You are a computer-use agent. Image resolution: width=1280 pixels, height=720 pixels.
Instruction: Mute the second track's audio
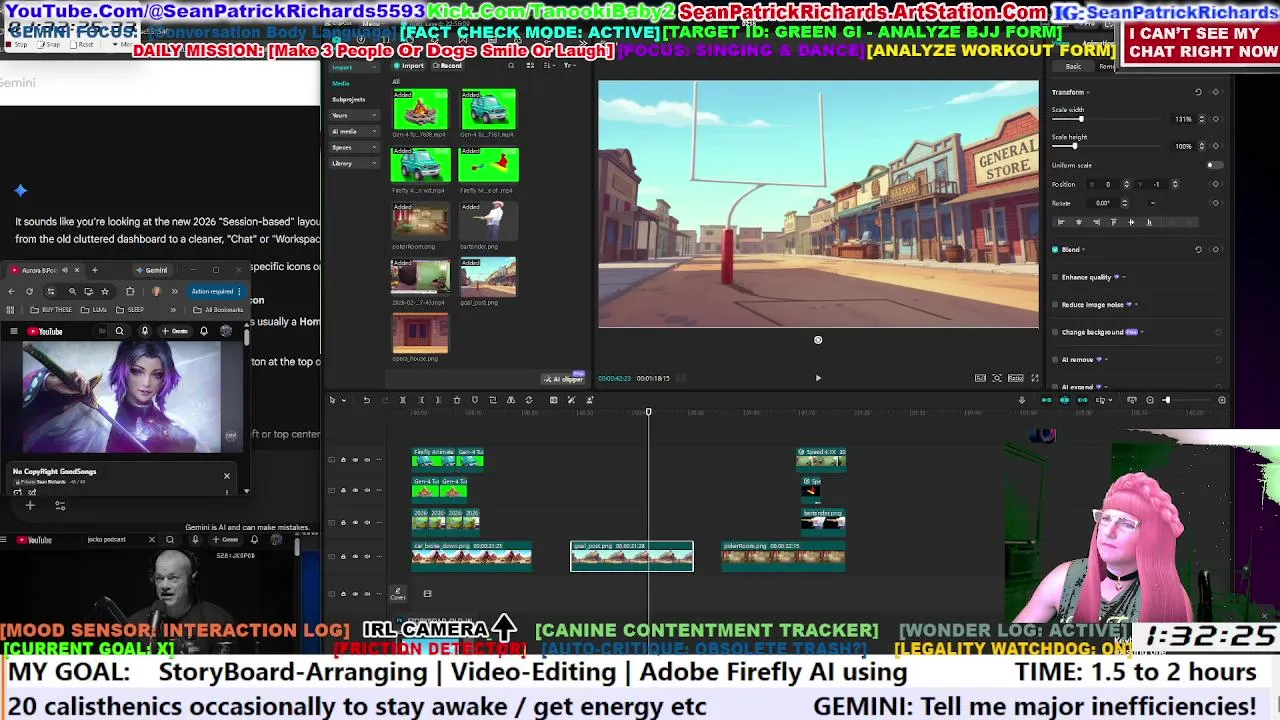(x=367, y=490)
